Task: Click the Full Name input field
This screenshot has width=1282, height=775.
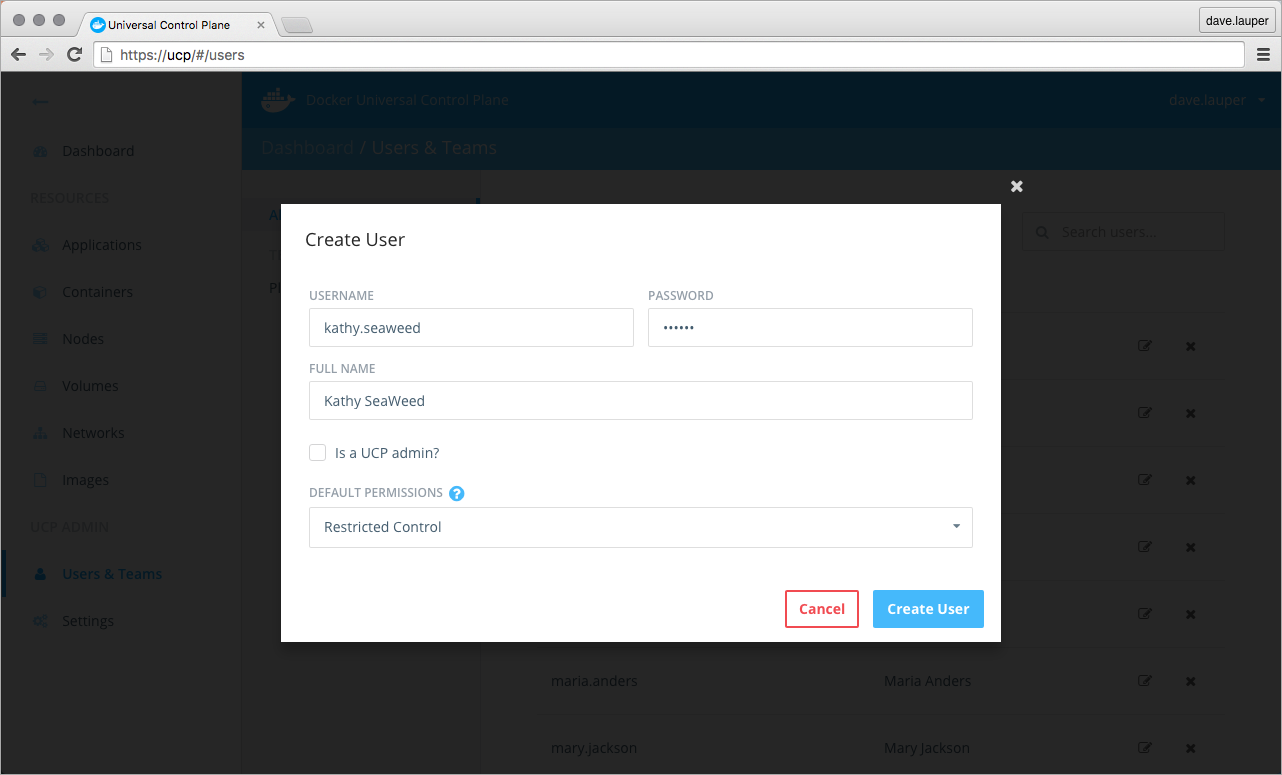Action: (640, 401)
